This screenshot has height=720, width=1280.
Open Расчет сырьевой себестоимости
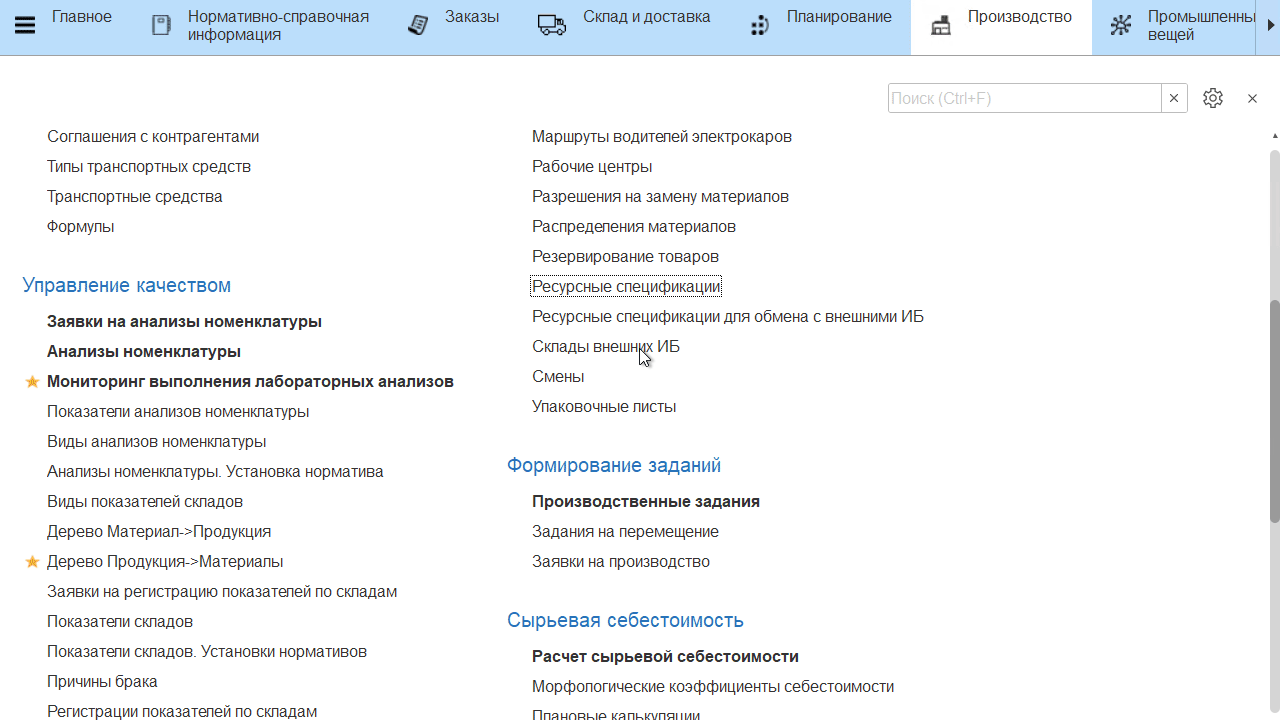[665, 657]
